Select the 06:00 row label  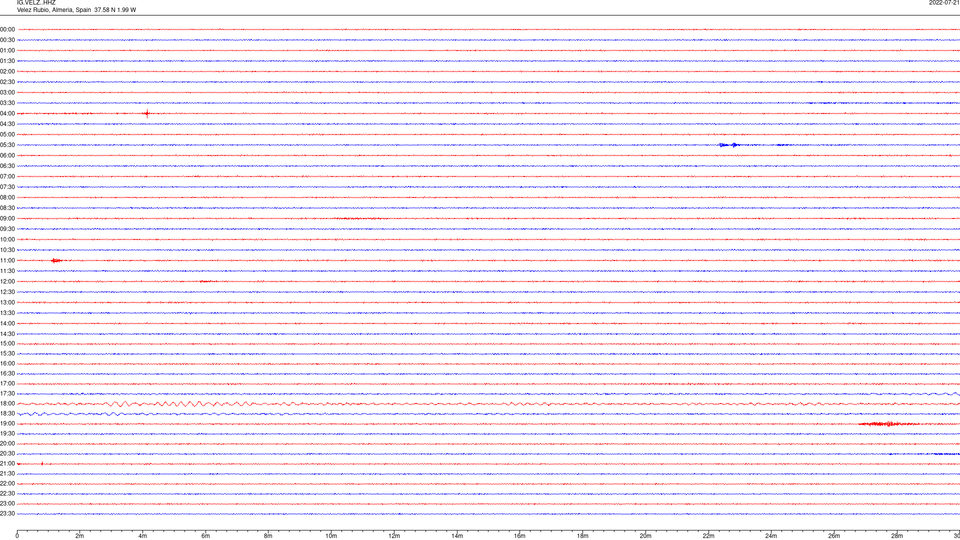tap(7, 156)
